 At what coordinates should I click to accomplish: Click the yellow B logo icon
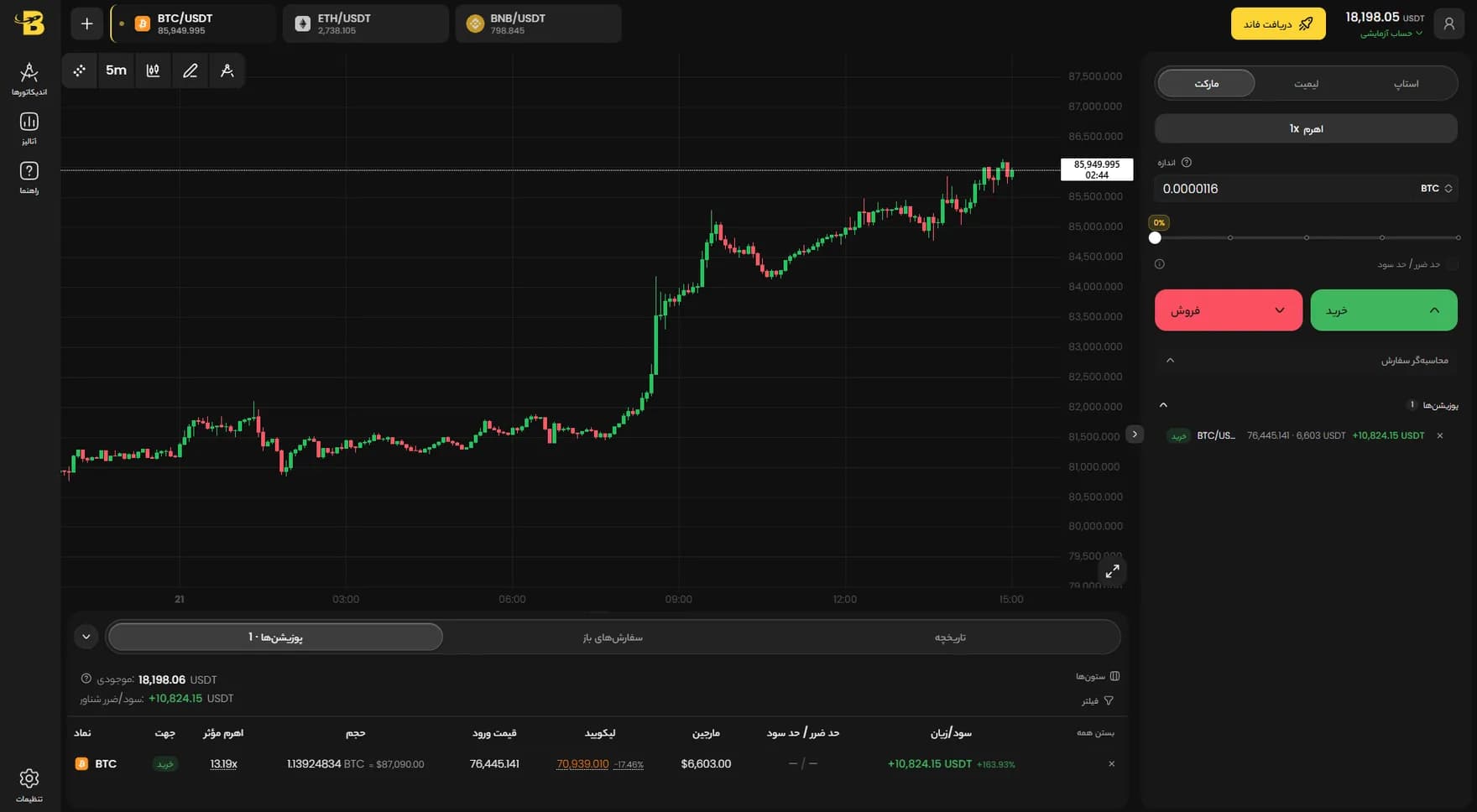pos(29,23)
